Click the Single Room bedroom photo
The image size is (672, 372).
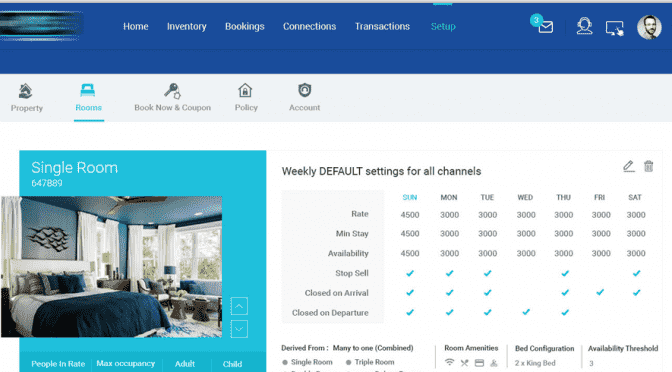[x=111, y=267]
